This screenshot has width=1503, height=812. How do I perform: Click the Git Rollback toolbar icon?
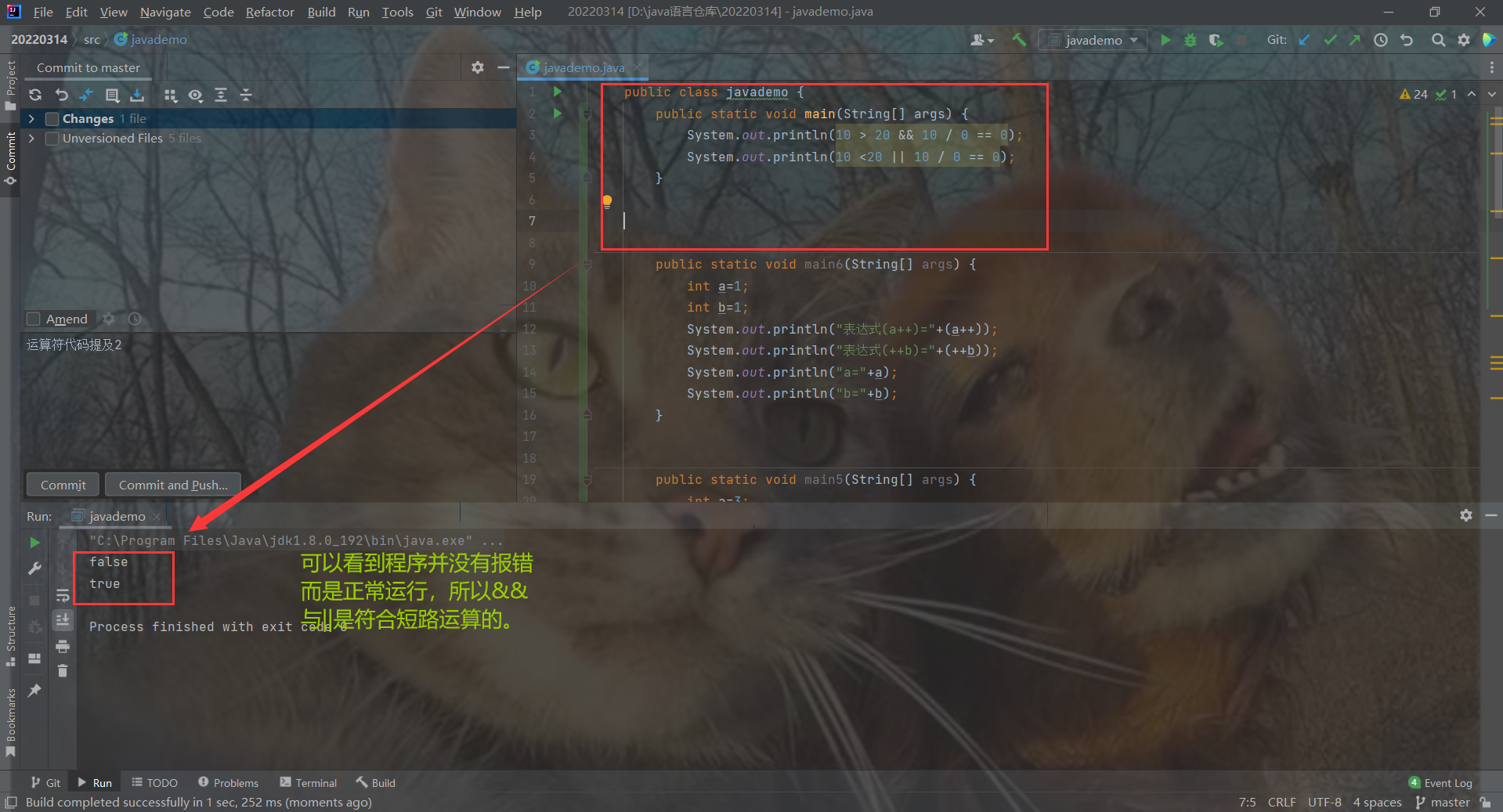click(x=1407, y=40)
